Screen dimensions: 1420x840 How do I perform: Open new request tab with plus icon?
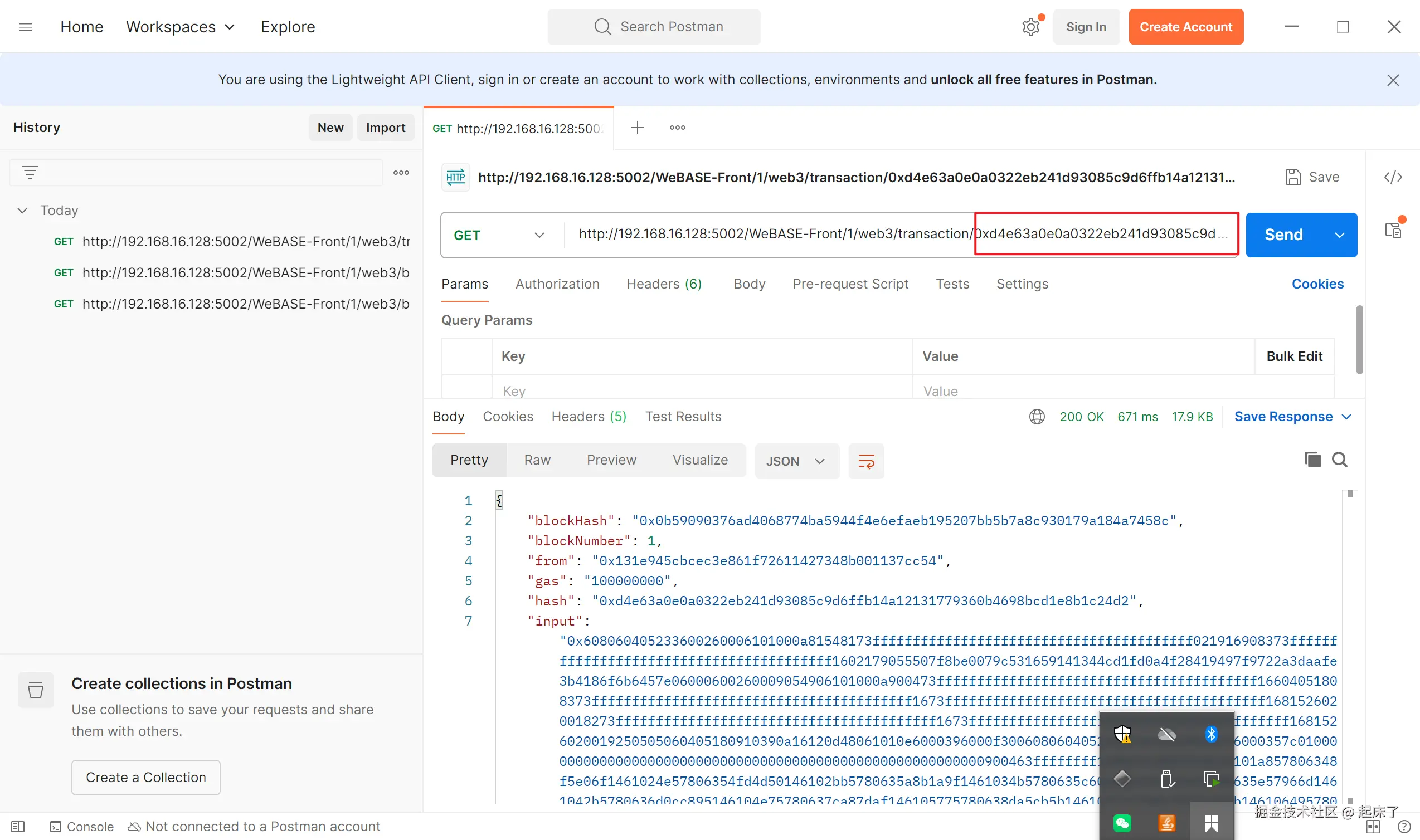[x=637, y=128]
